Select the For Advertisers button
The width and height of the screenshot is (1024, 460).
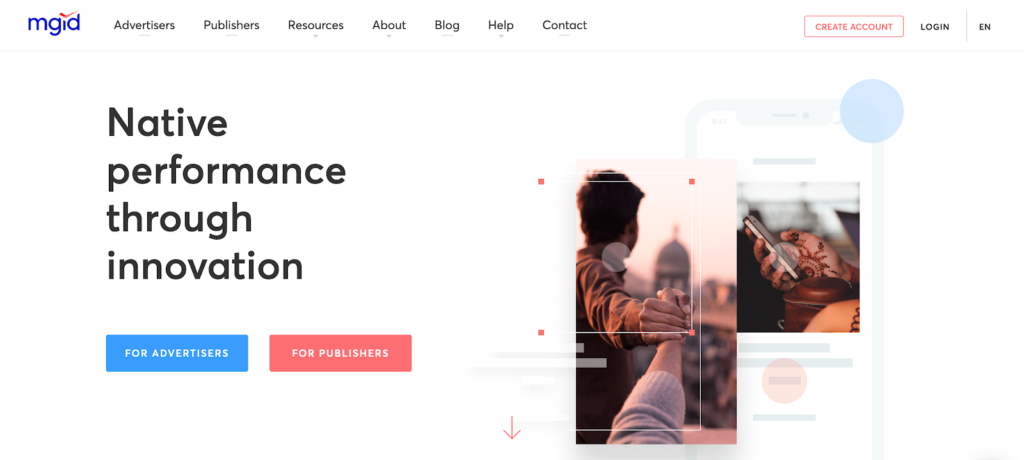pyautogui.click(x=177, y=353)
